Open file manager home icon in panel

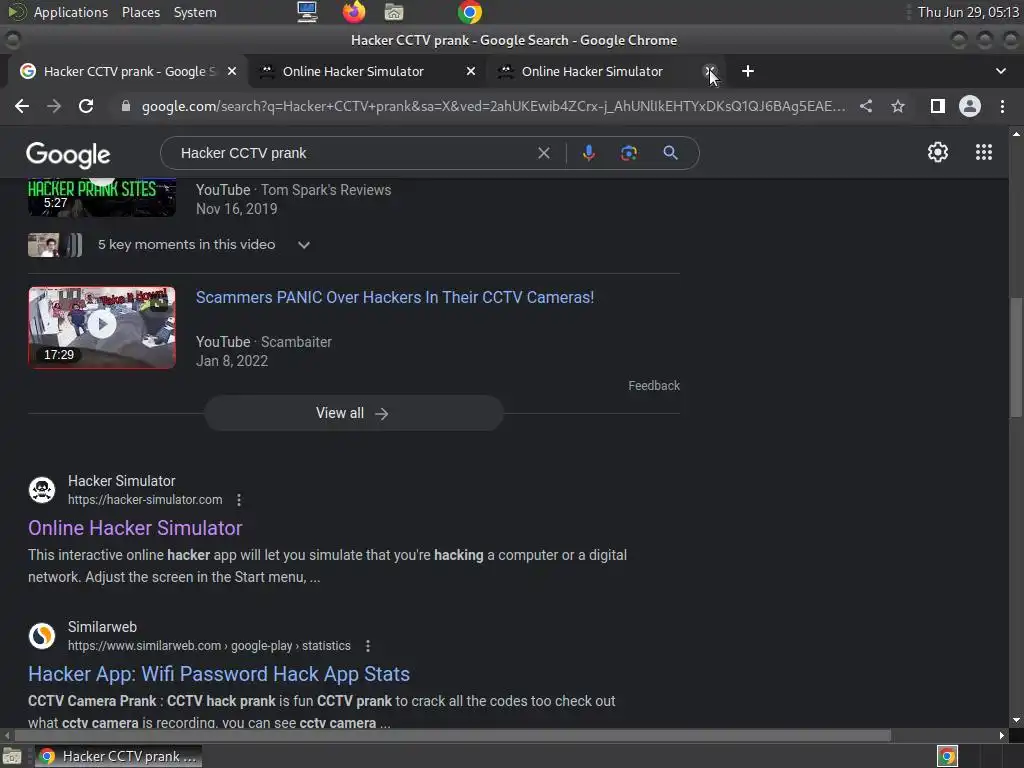394,12
